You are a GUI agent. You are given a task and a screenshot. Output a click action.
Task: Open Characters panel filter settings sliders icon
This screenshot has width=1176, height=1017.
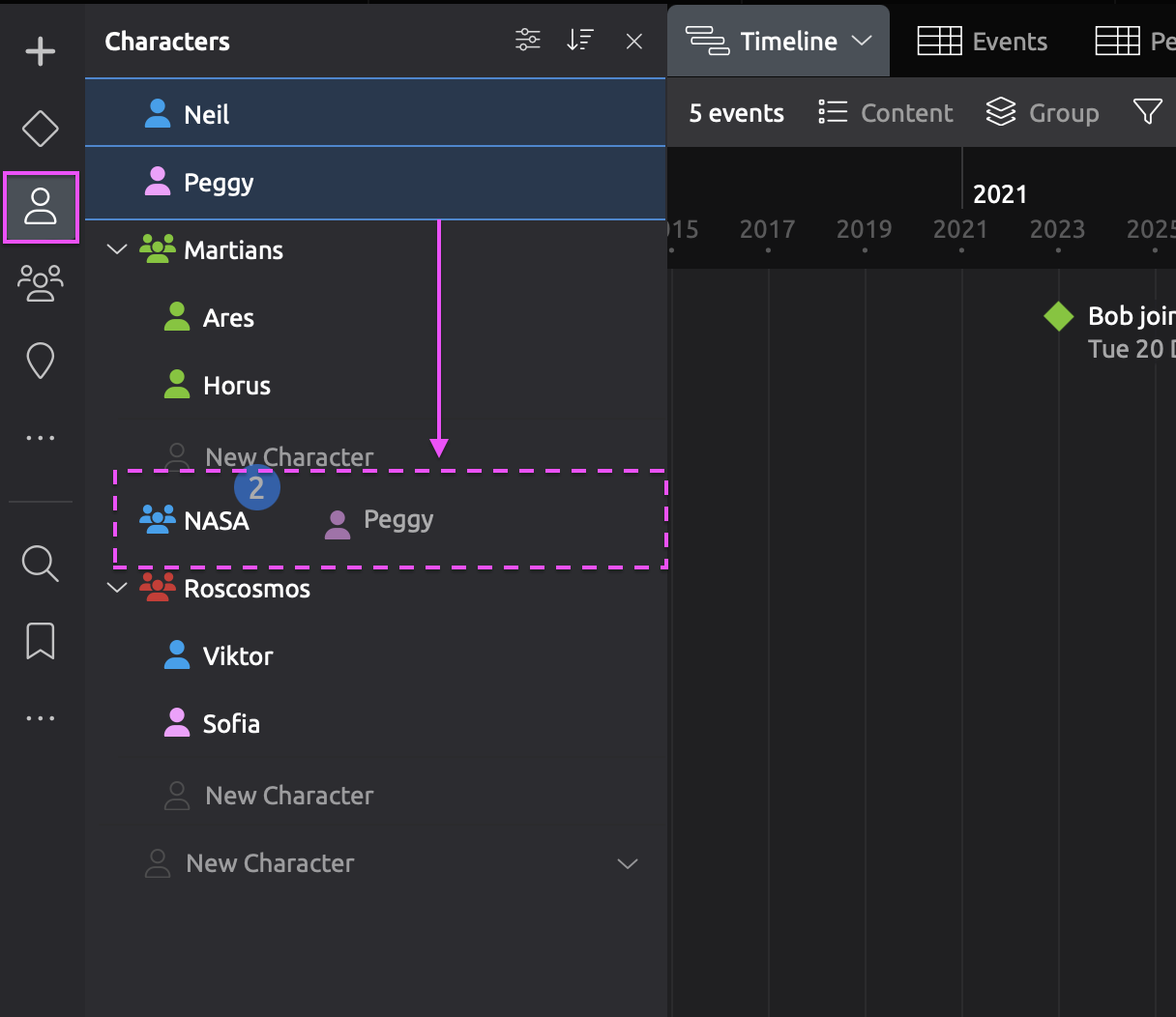(528, 41)
